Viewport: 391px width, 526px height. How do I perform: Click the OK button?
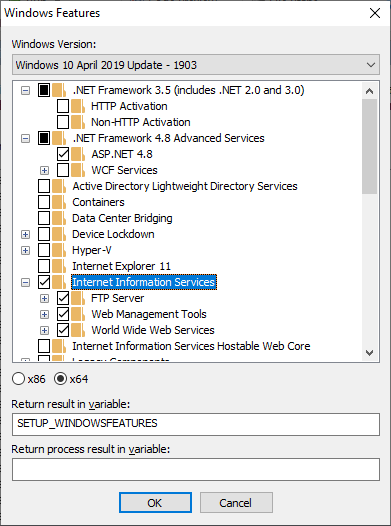pos(155,503)
